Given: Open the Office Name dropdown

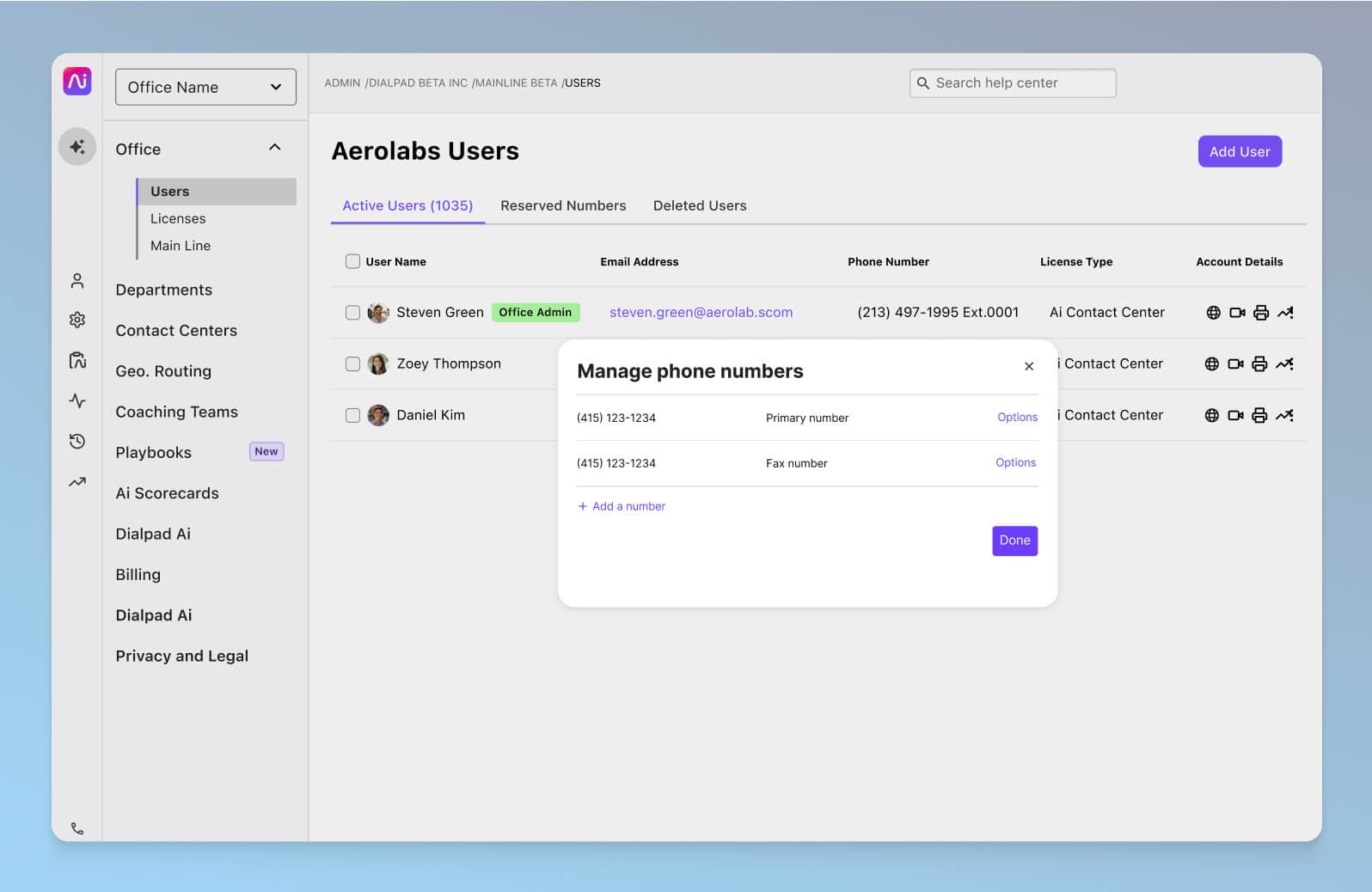Looking at the screenshot, I should (205, 88).
